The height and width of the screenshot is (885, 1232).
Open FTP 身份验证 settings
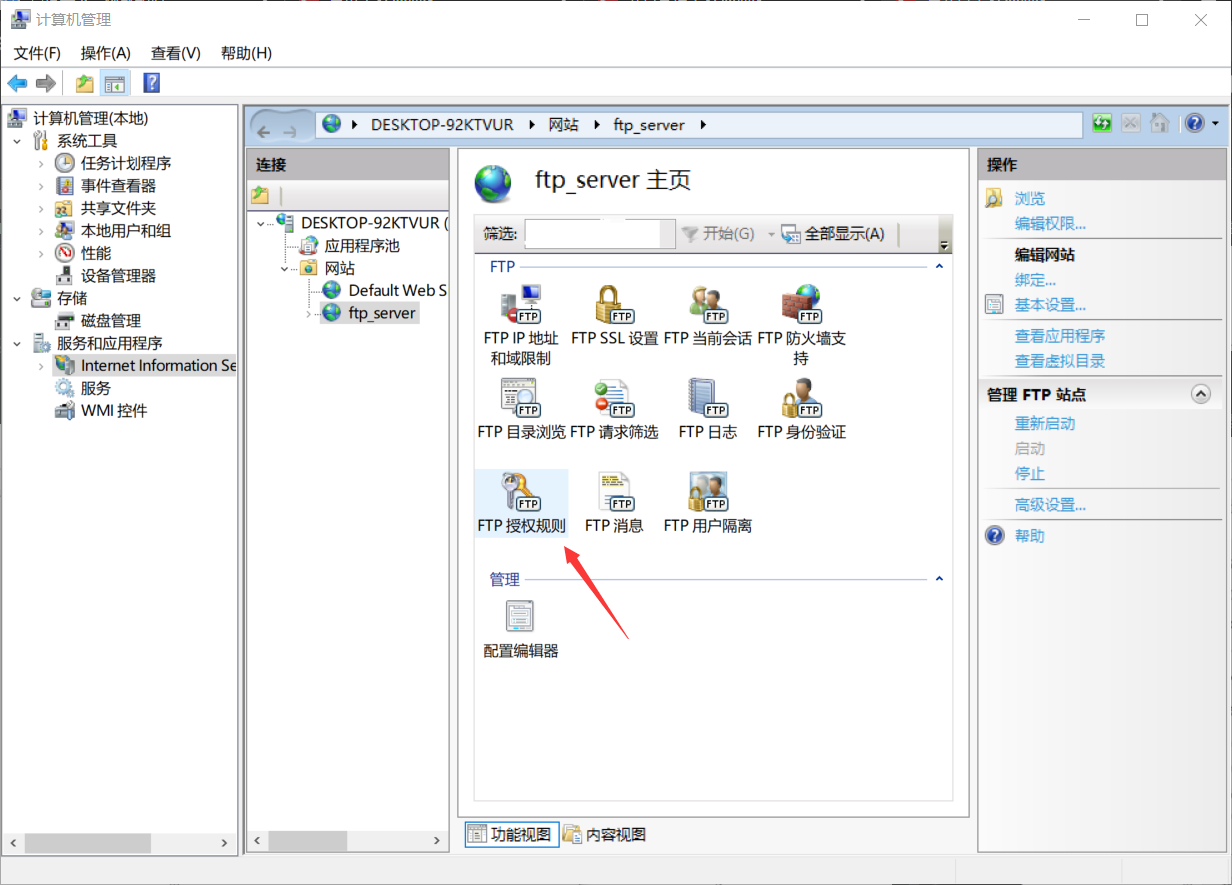pyautogui.click(x=800, y=414)
